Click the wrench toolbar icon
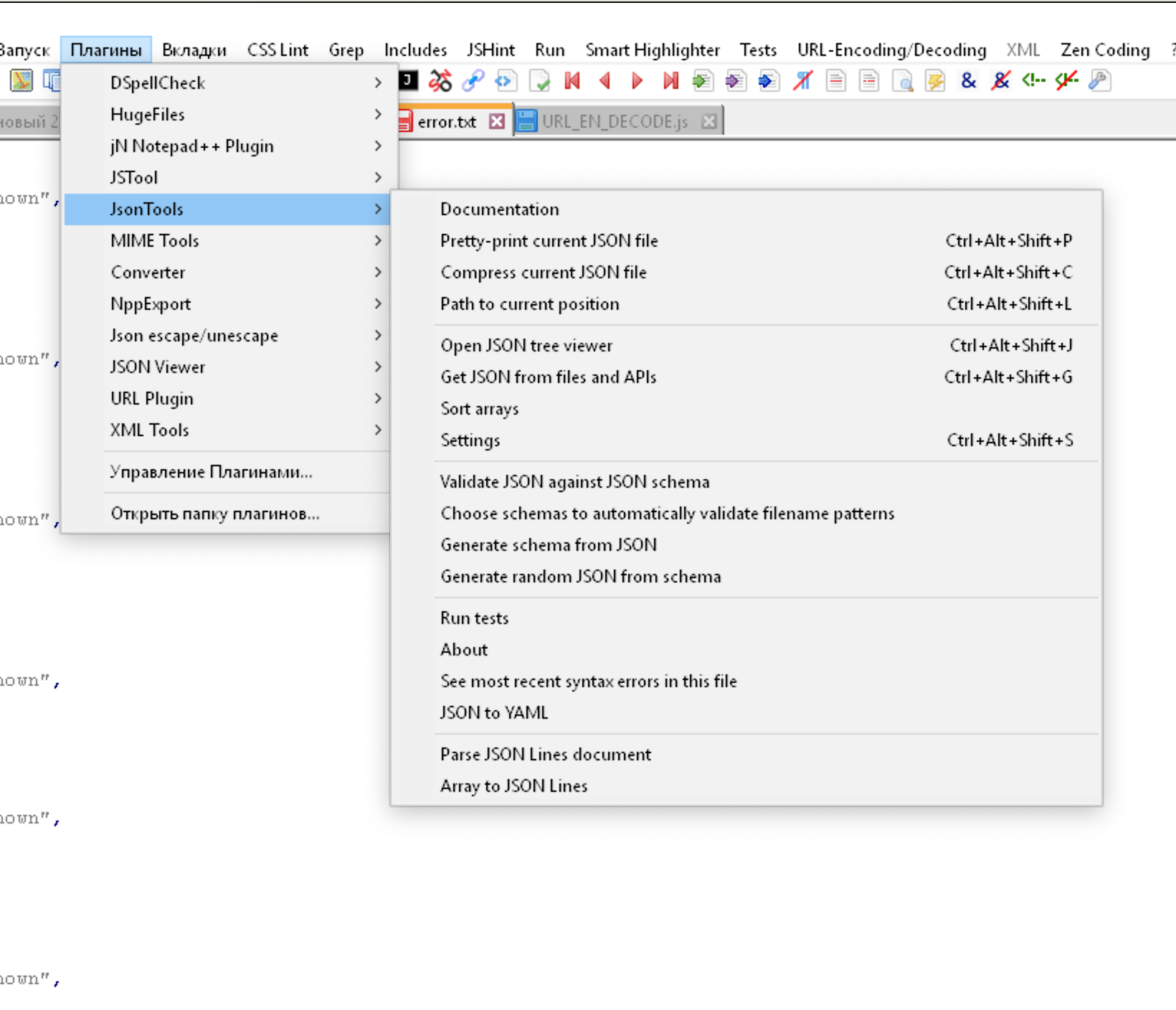 [x=1100, y=80]
